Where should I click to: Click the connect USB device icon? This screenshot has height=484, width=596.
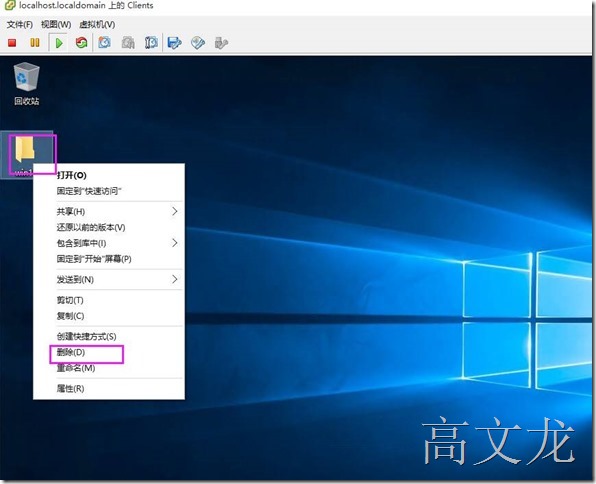(221, 43)
